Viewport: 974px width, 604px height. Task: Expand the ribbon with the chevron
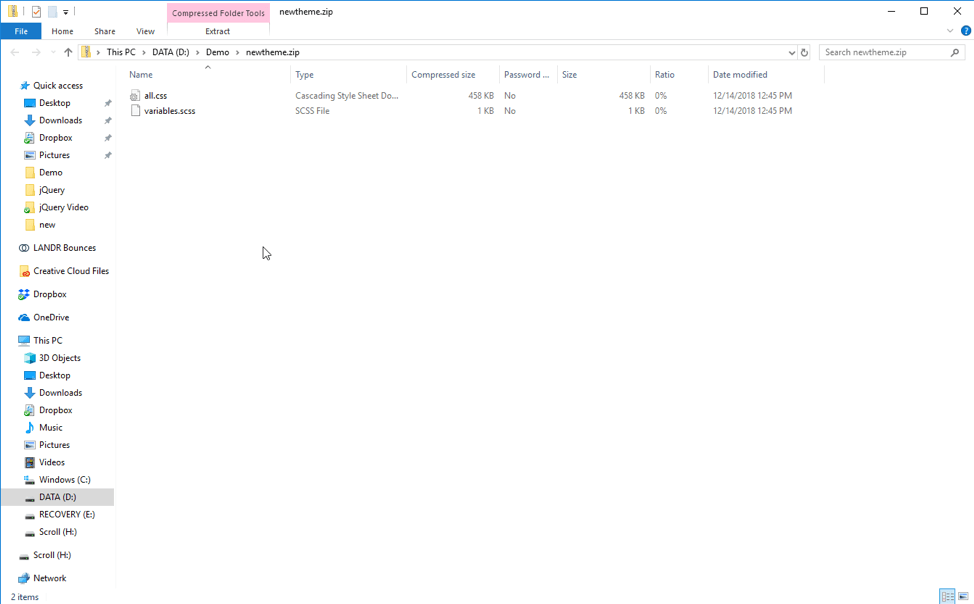[x=950, y=30]
